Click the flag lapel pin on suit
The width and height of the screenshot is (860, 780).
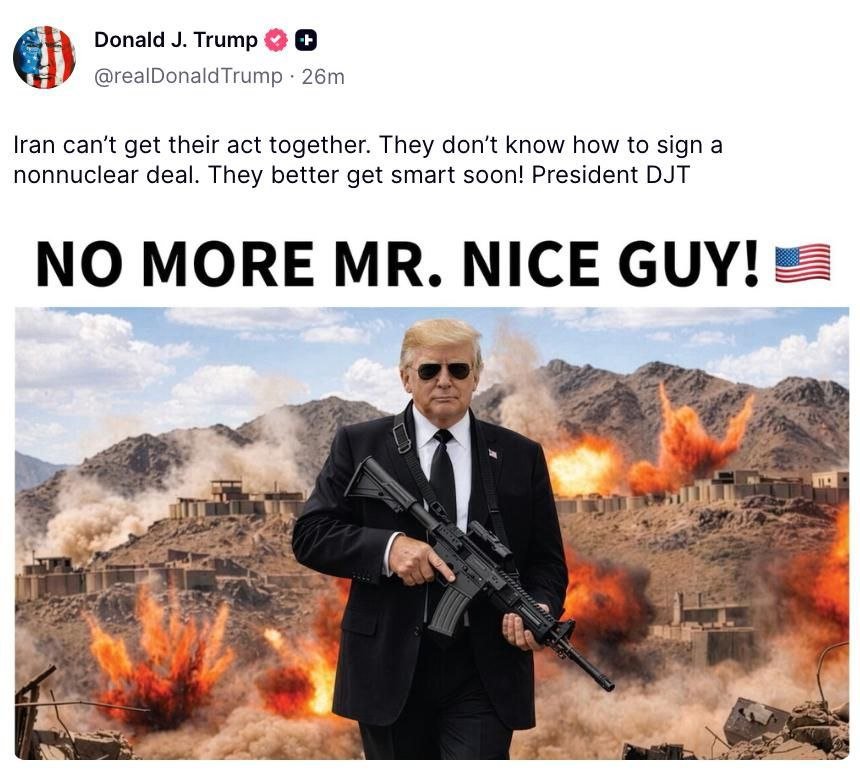point(493,454)
